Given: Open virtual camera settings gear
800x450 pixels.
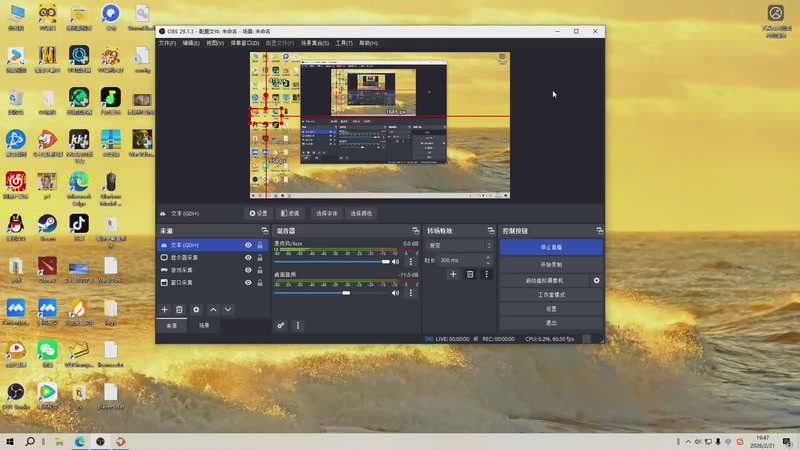Looking at the screenshot, I should coord(596,281).
